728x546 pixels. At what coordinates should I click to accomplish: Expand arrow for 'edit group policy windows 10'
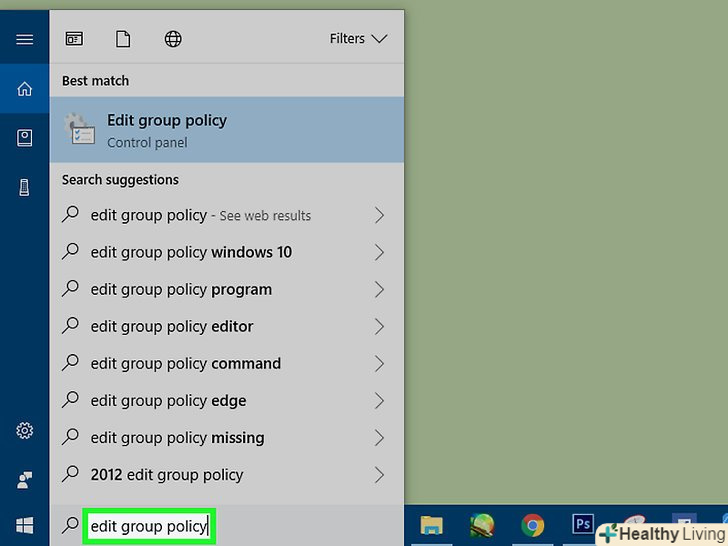(379, 252)
